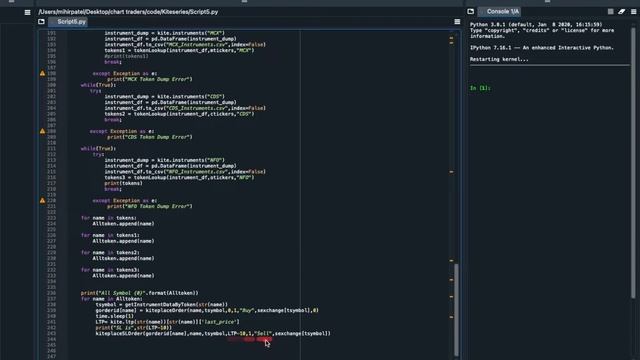The image size is (640, 360).
Task: Click the print(tokens) code line
Action: click(123, 183)
